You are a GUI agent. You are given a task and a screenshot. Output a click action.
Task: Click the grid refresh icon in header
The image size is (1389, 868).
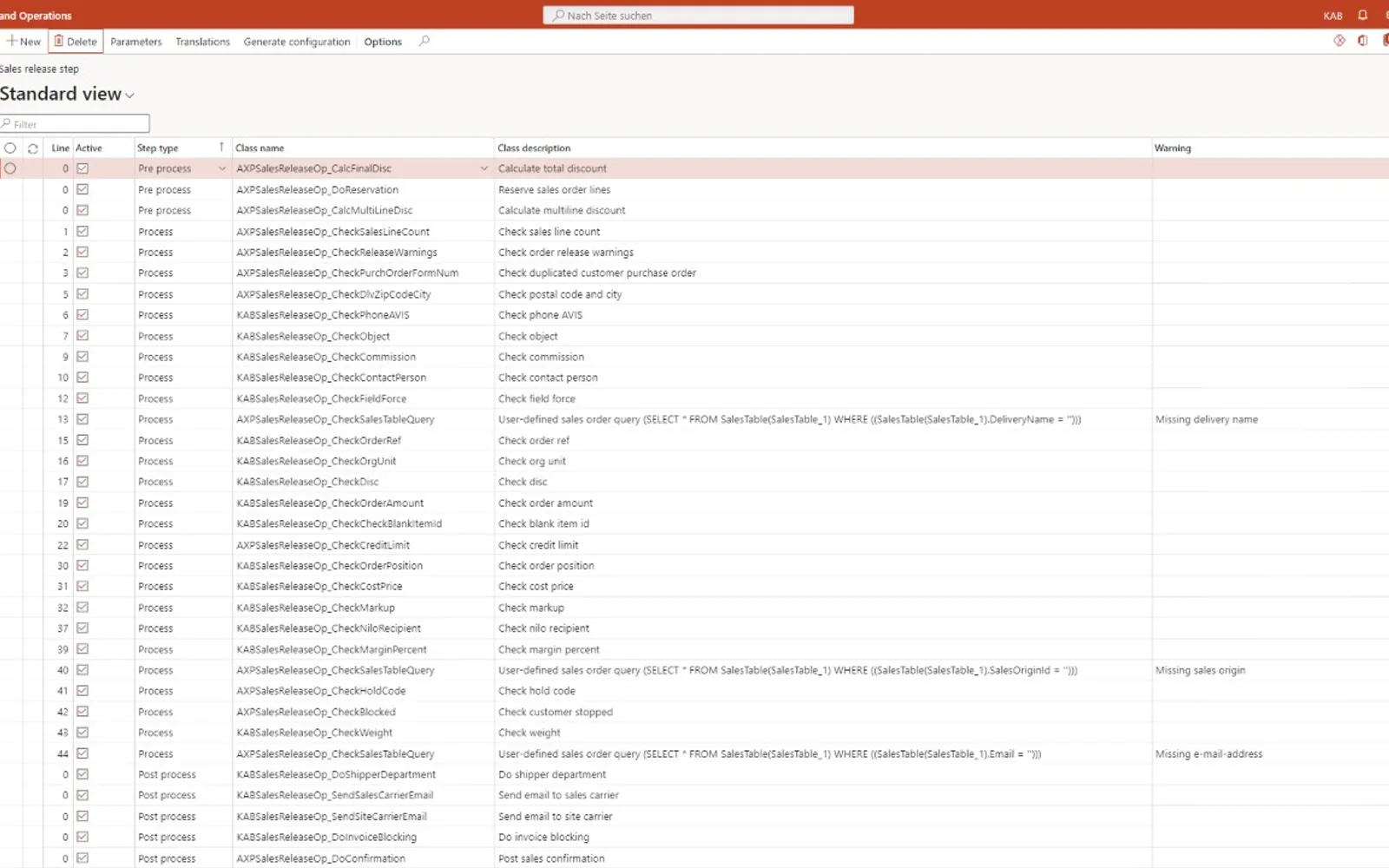tap(33, 148)
